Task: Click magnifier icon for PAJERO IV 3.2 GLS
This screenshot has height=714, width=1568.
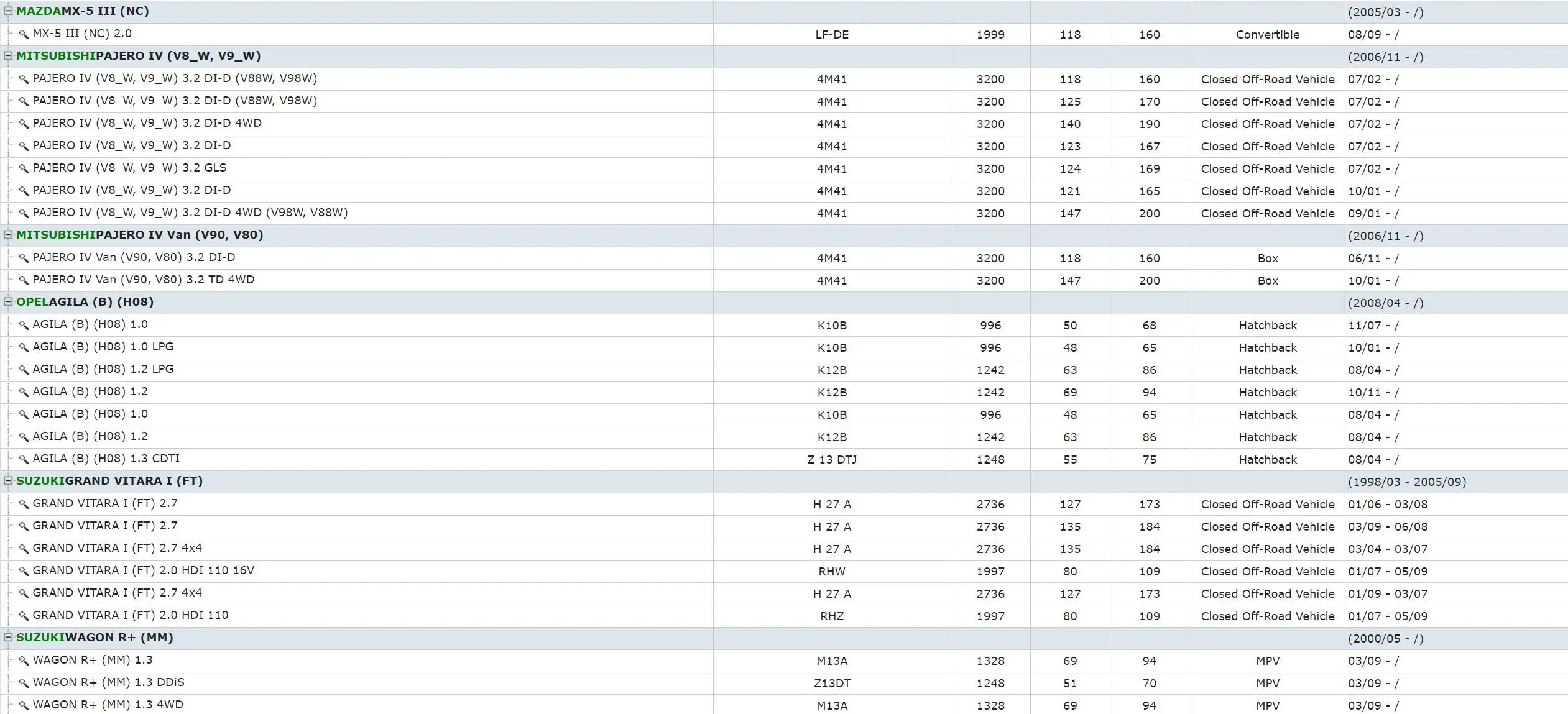Action: [24, 168]
